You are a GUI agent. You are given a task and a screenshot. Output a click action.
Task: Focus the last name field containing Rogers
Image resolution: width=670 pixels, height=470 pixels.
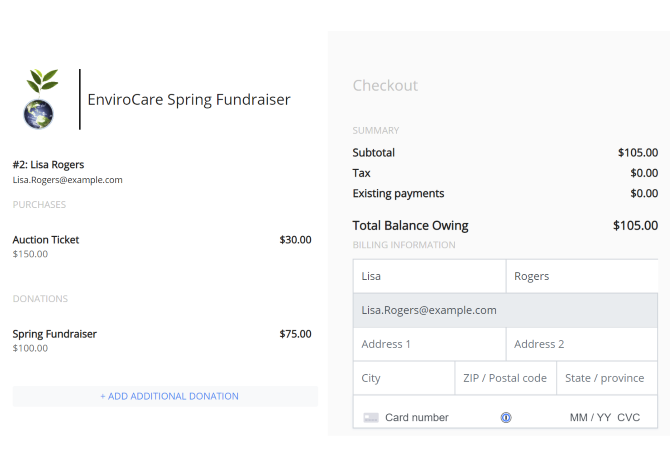582,276
